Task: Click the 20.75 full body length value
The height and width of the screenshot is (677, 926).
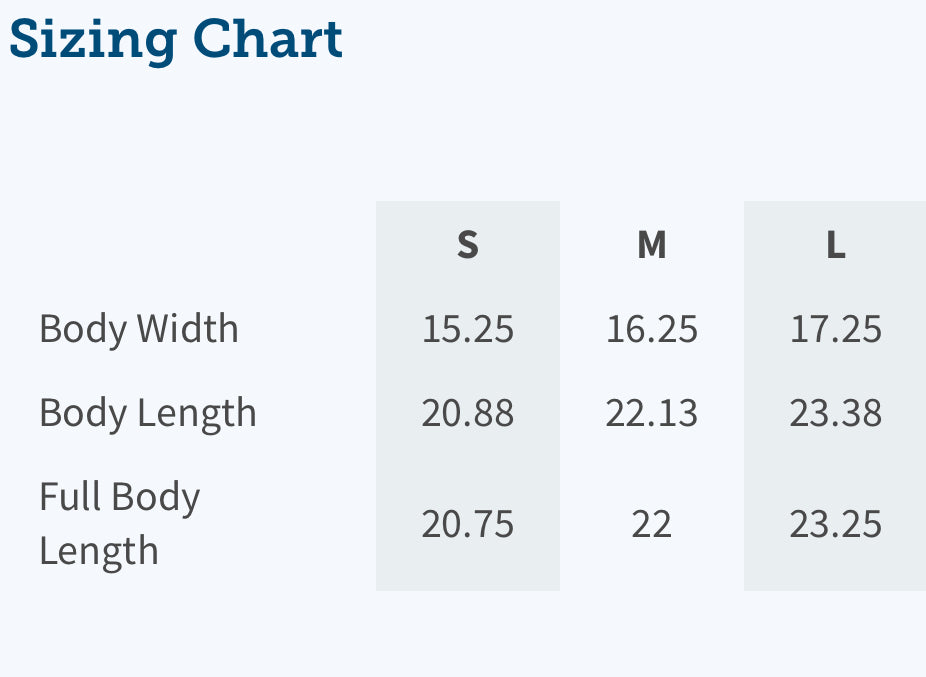Action: tap(468, 524)
